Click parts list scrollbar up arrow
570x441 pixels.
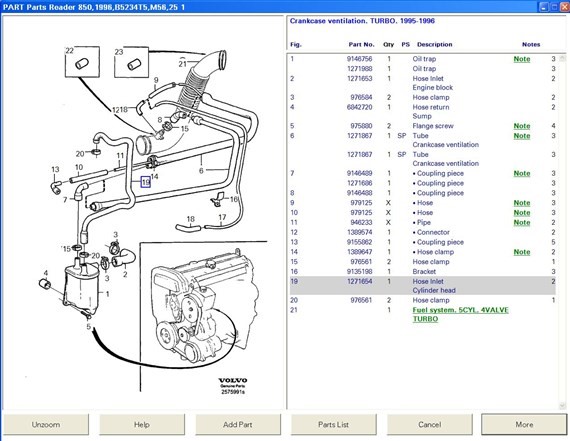tap(562, 58)
